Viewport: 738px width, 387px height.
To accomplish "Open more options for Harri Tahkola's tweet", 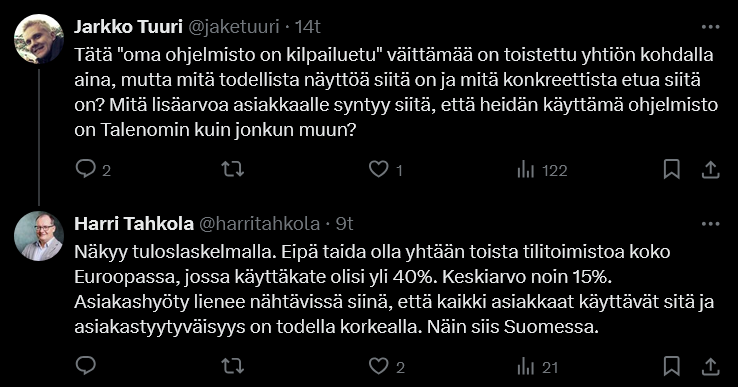I will (x=710, y=224).
